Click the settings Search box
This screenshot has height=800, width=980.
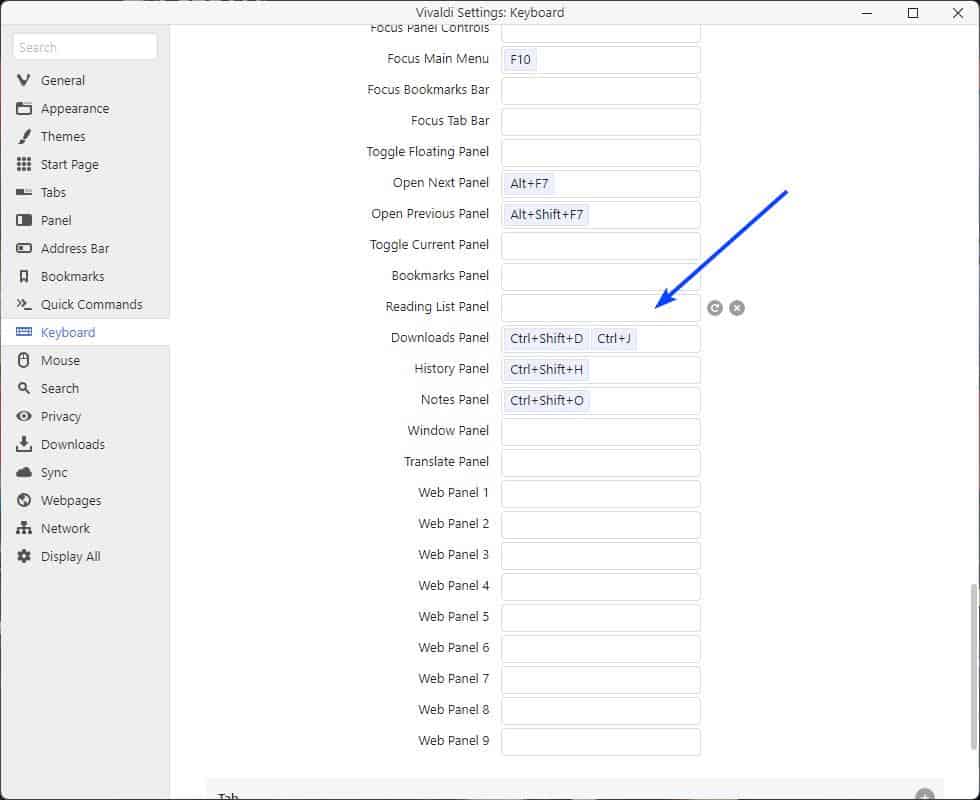[x=85, y=46]
